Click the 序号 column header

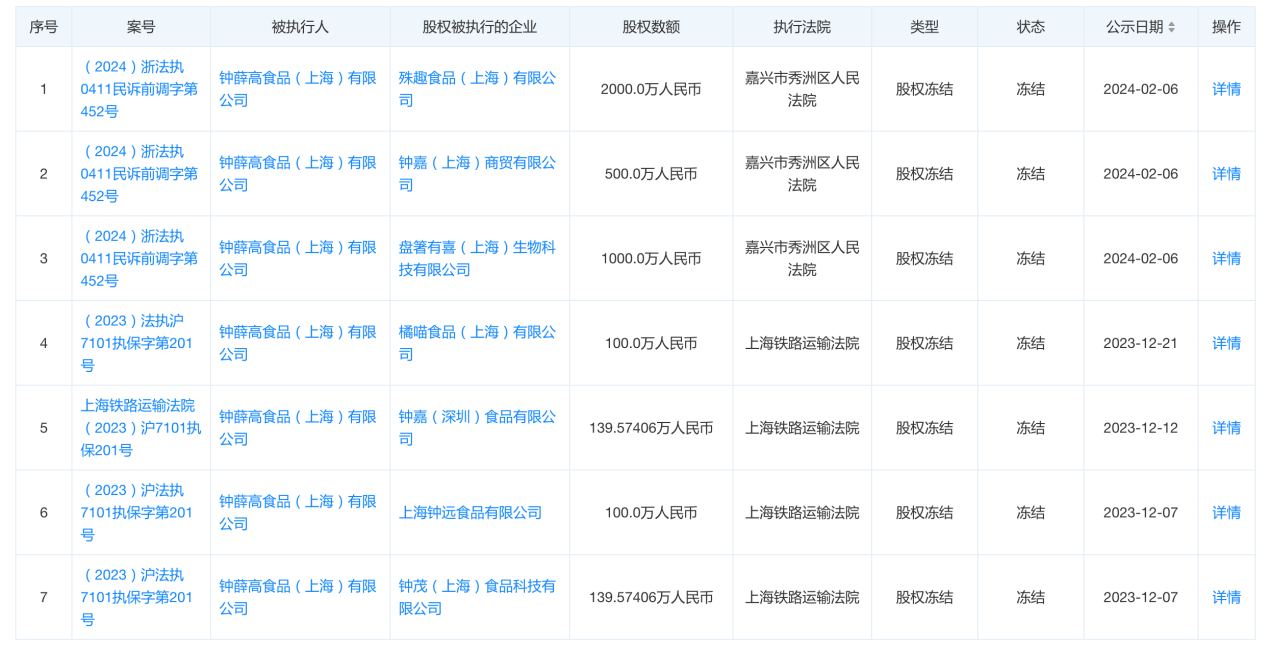(x=44, y=26)
